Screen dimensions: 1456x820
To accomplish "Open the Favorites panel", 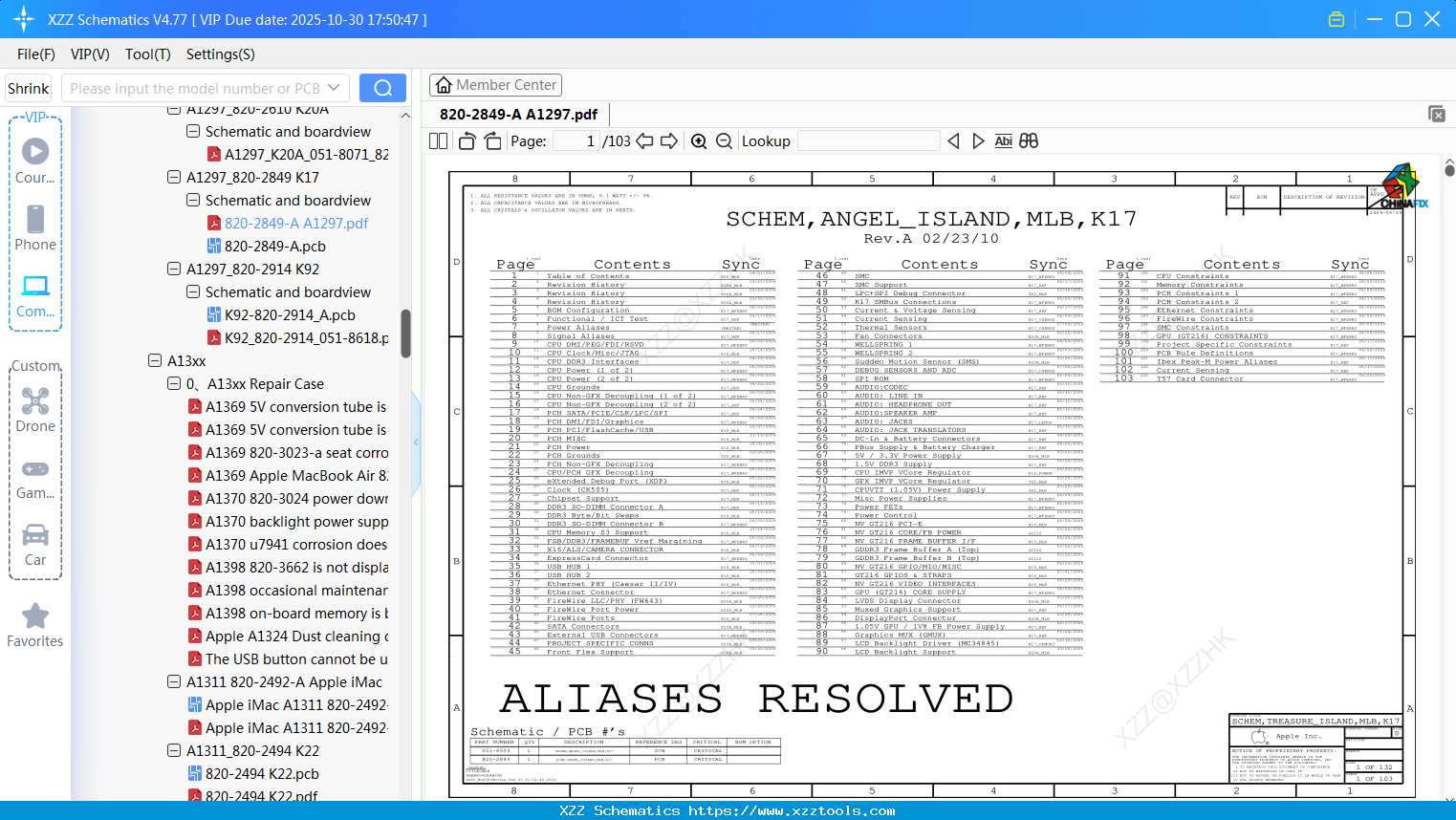I will (x=35, y=625).
